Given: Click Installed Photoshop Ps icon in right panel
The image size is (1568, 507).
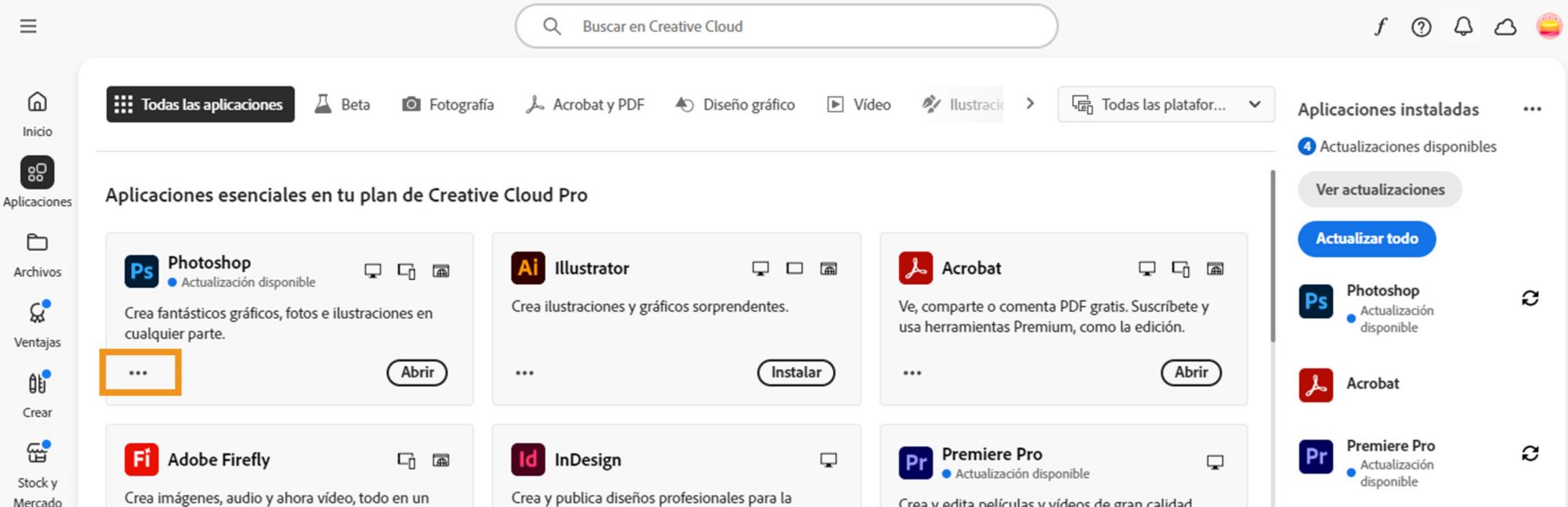Looking at the screenshot, I should [1316, 301].
